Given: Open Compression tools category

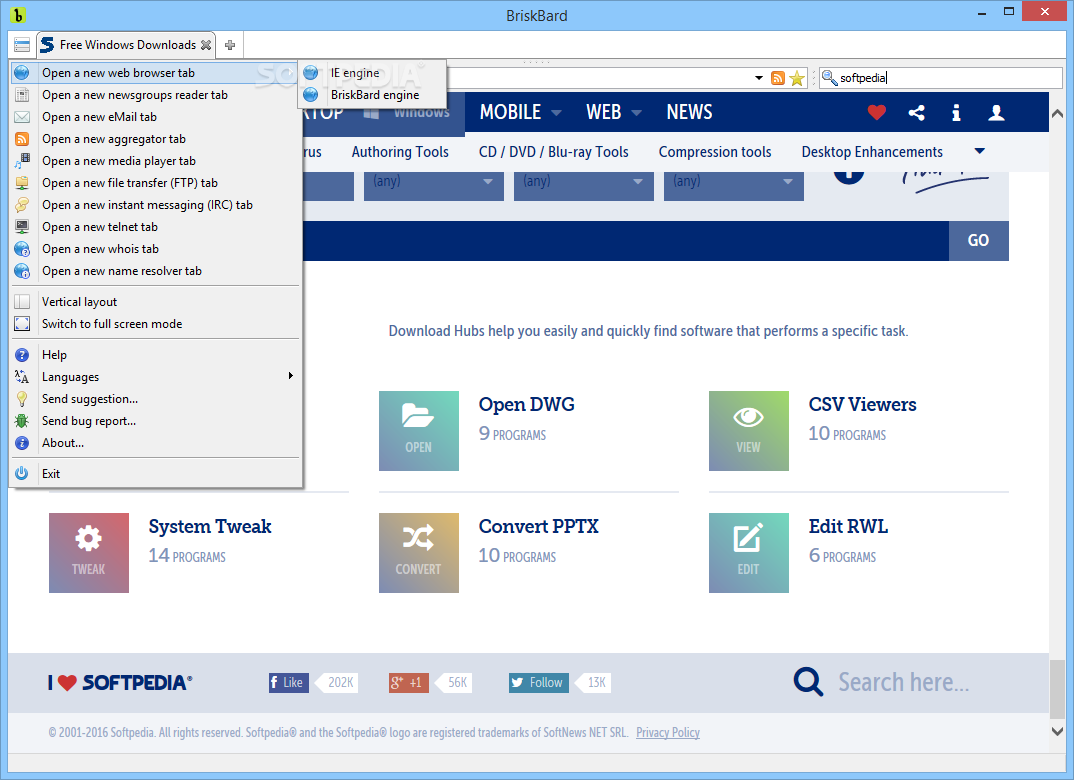Looking at the screenshot, I should [x=715, y=152].
